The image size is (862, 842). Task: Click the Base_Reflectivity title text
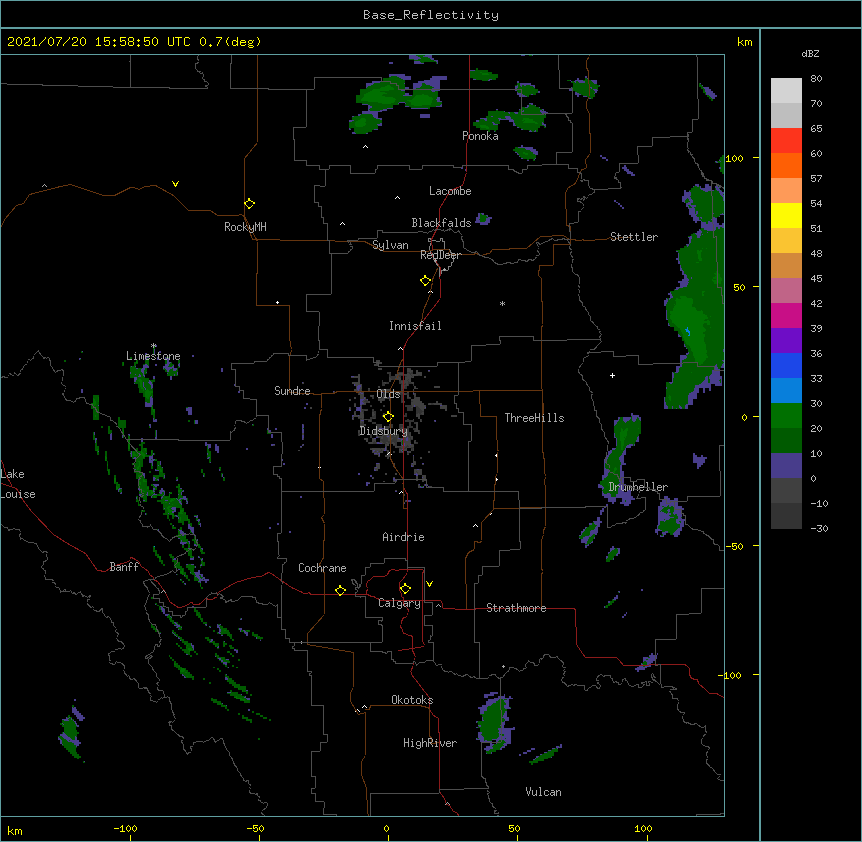coord(431,15)
